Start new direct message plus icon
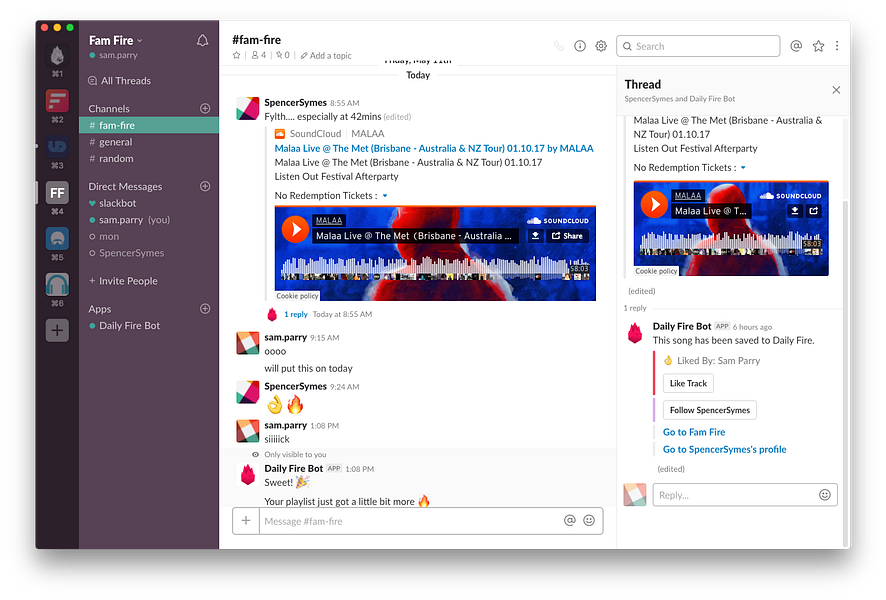Image resolution: width=886 pixels, height=600 pixels. click(205, 186)
